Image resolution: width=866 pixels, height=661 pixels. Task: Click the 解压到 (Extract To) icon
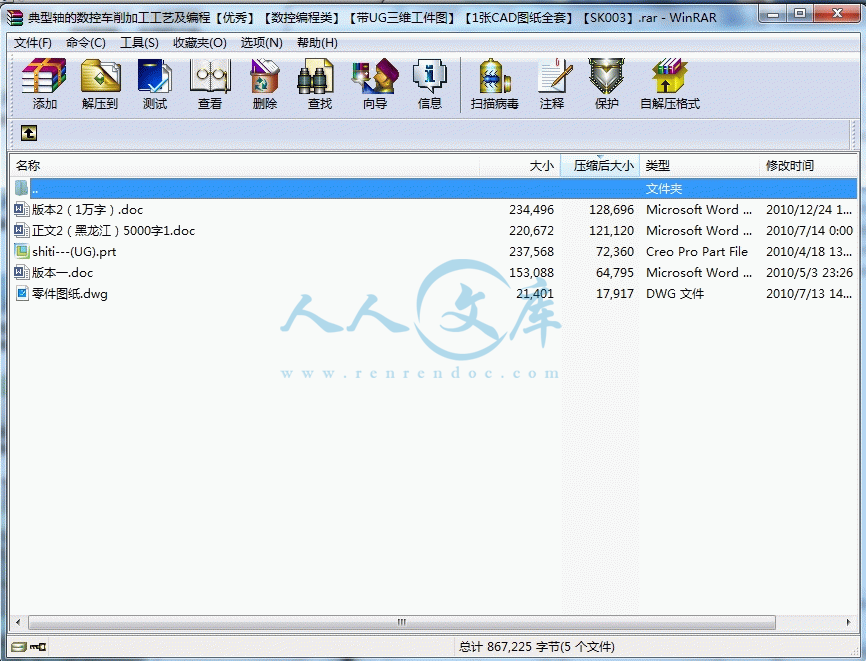coord(100,83)
